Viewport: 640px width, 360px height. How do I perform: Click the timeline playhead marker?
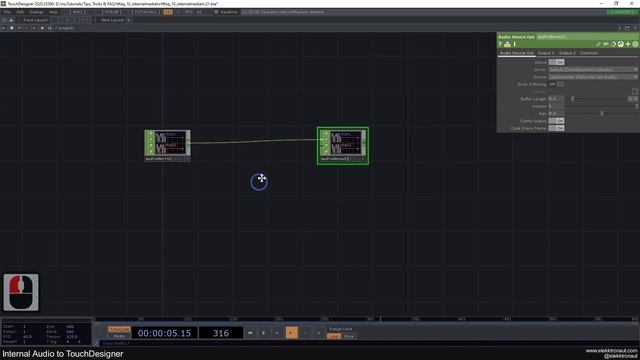tap(380, 319)
